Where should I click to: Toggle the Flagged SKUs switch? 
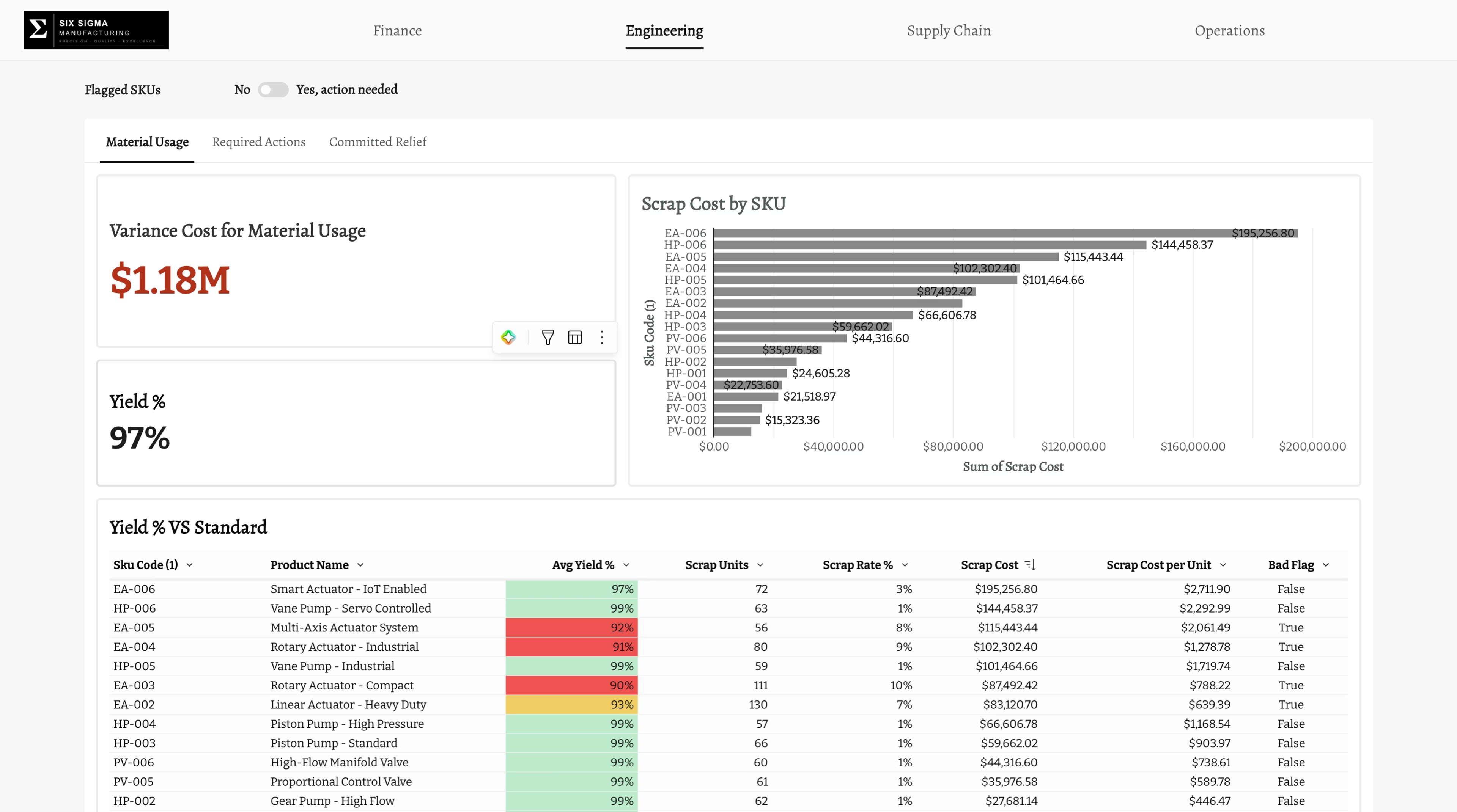(x=273, y=90)
